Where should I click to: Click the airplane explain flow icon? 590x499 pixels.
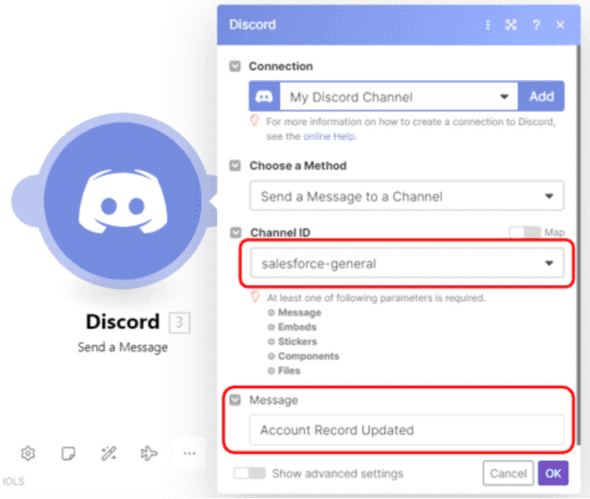coord(149,453)
